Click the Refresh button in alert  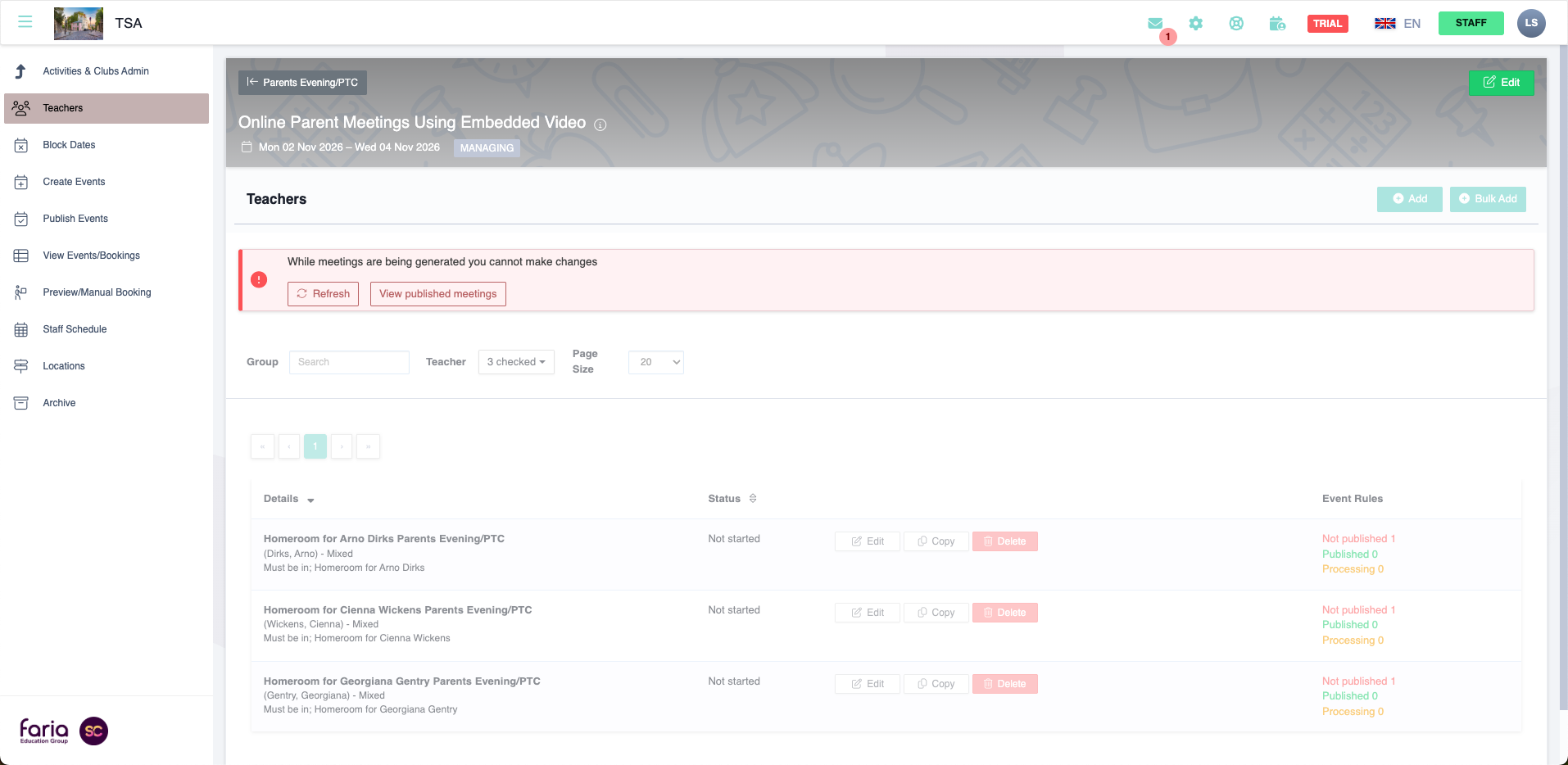click(x=323, y=294)
